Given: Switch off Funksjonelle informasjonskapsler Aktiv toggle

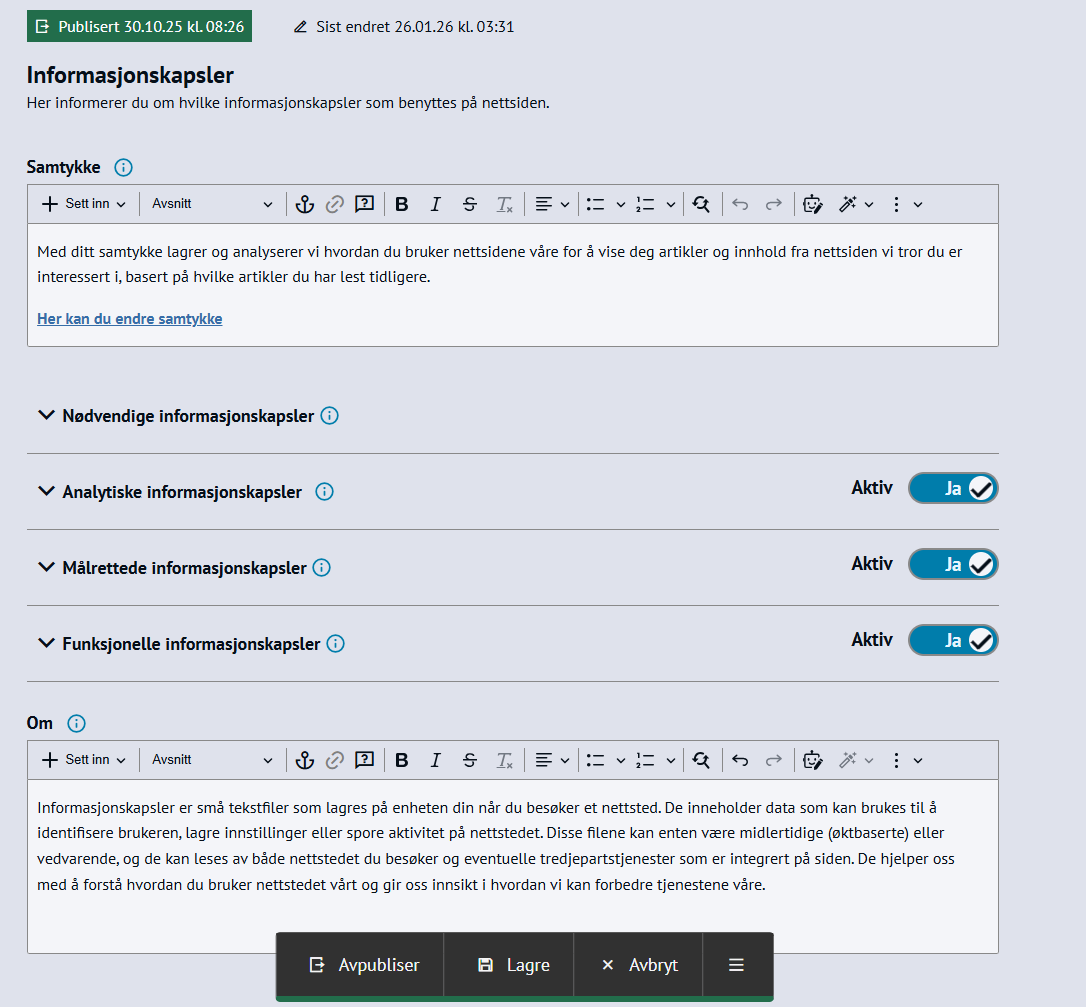Looking at the screenshot, I should click(952, 640).
